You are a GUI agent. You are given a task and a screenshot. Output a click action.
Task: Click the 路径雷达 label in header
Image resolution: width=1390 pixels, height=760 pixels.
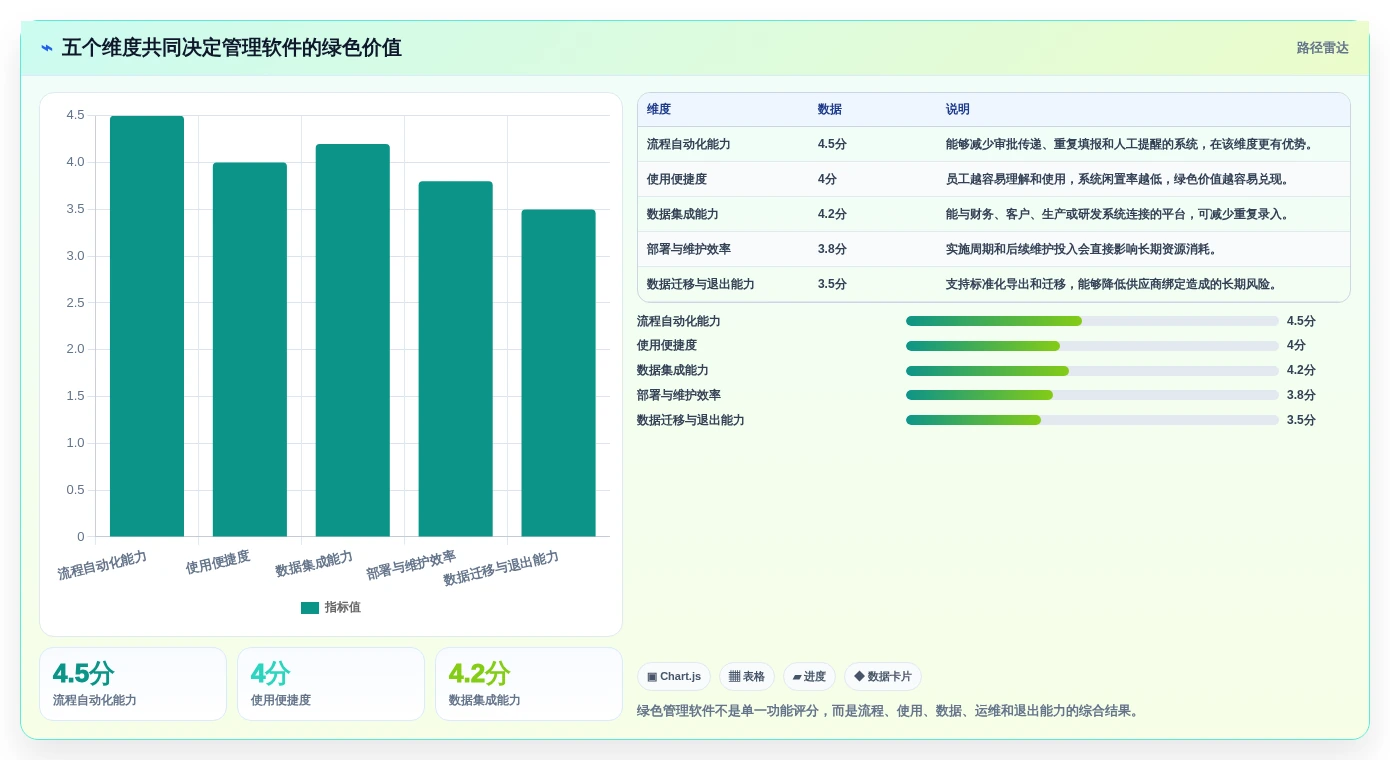[x=1322, y=48]
